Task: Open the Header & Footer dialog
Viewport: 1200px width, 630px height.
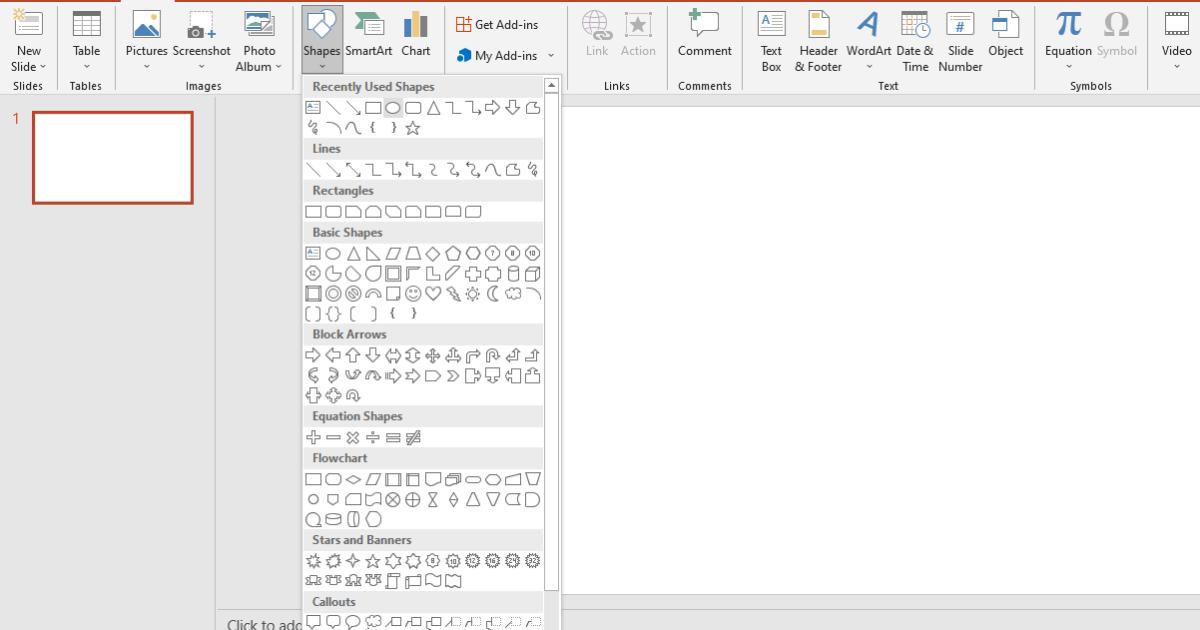Action: coord(817,40)
